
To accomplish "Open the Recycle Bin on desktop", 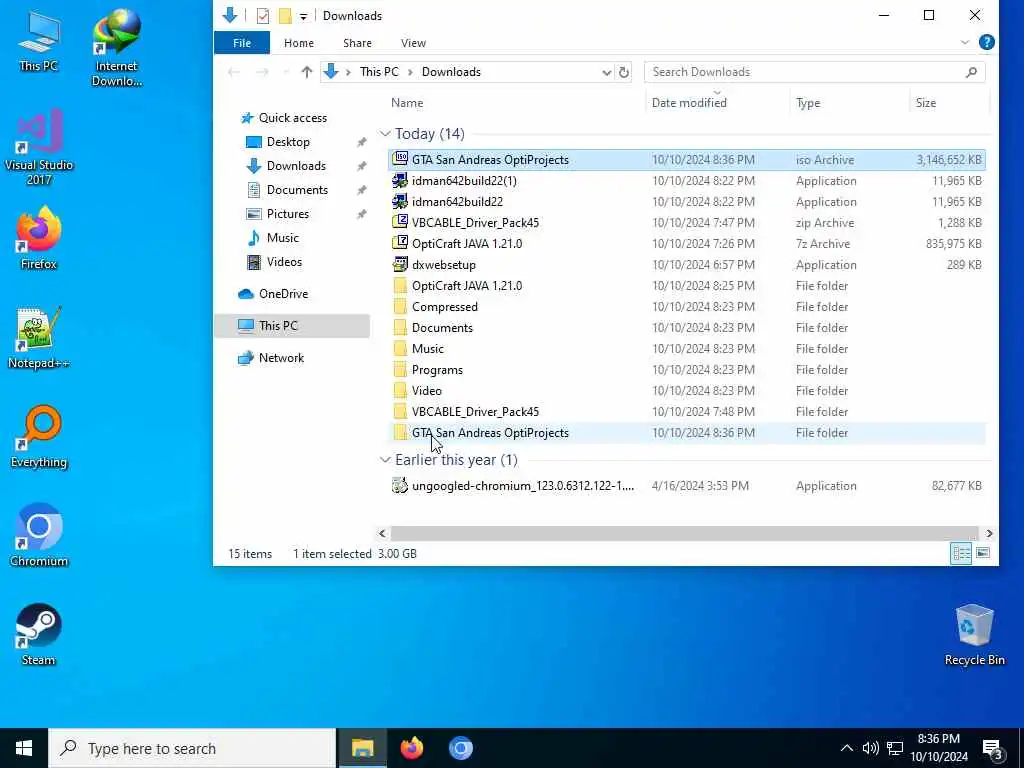I will click(974, 634).
